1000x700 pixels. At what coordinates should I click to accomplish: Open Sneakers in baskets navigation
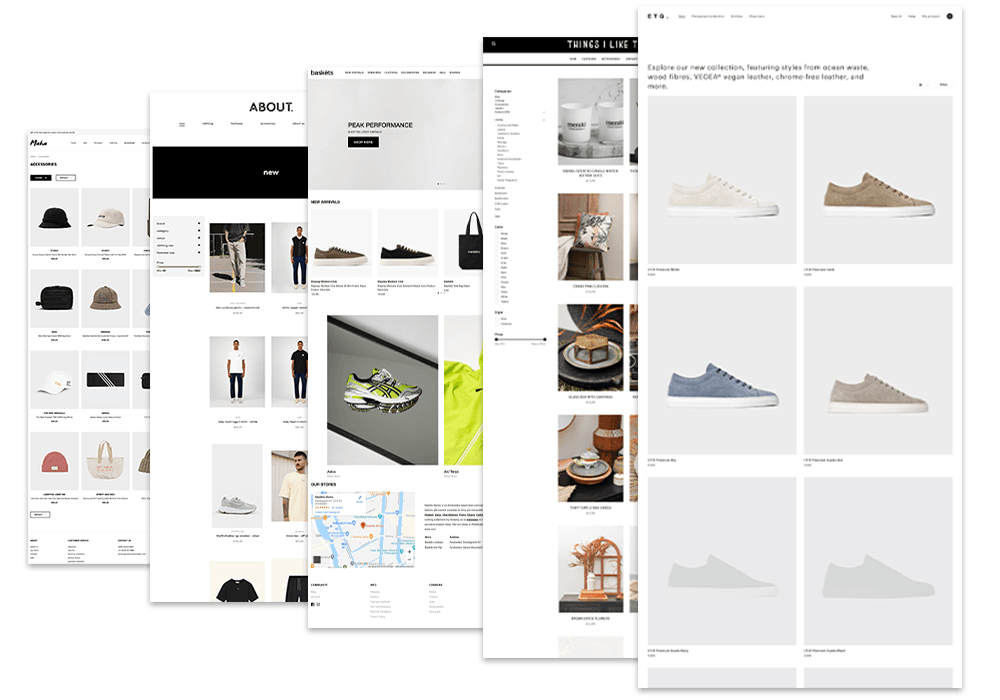click(374, 73)
